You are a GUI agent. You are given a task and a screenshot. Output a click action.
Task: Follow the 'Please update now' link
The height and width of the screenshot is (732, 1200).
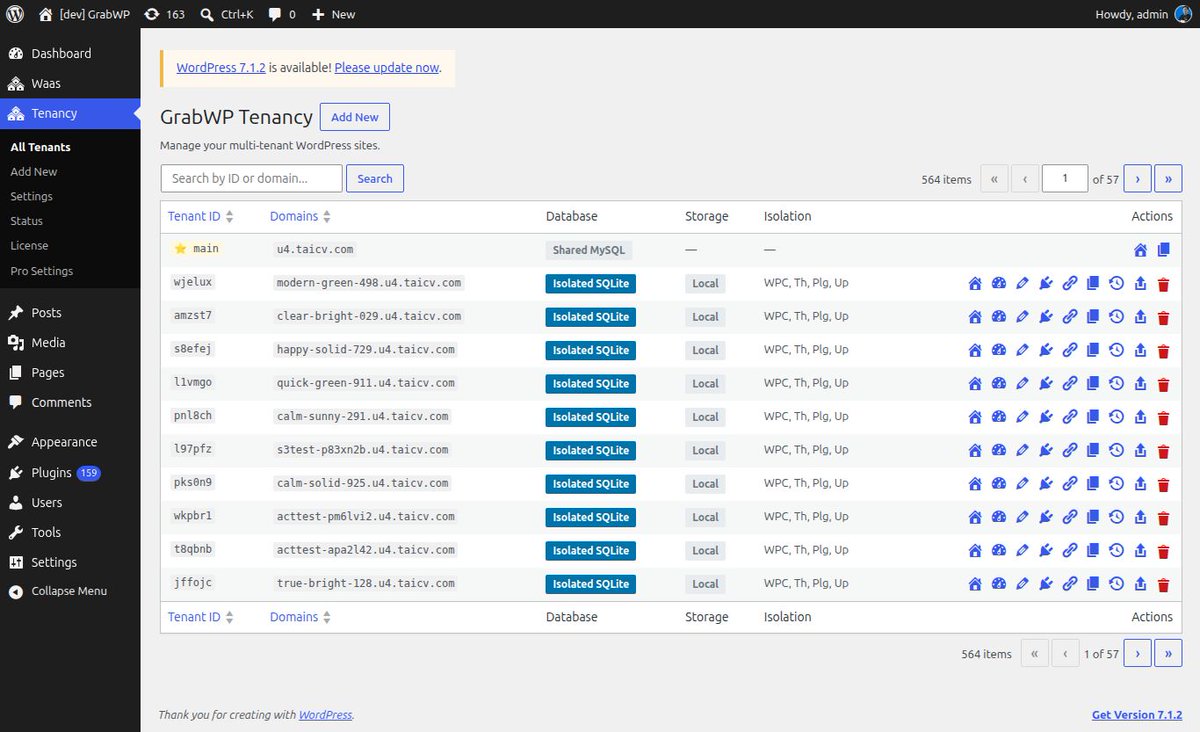click(387, 68)
